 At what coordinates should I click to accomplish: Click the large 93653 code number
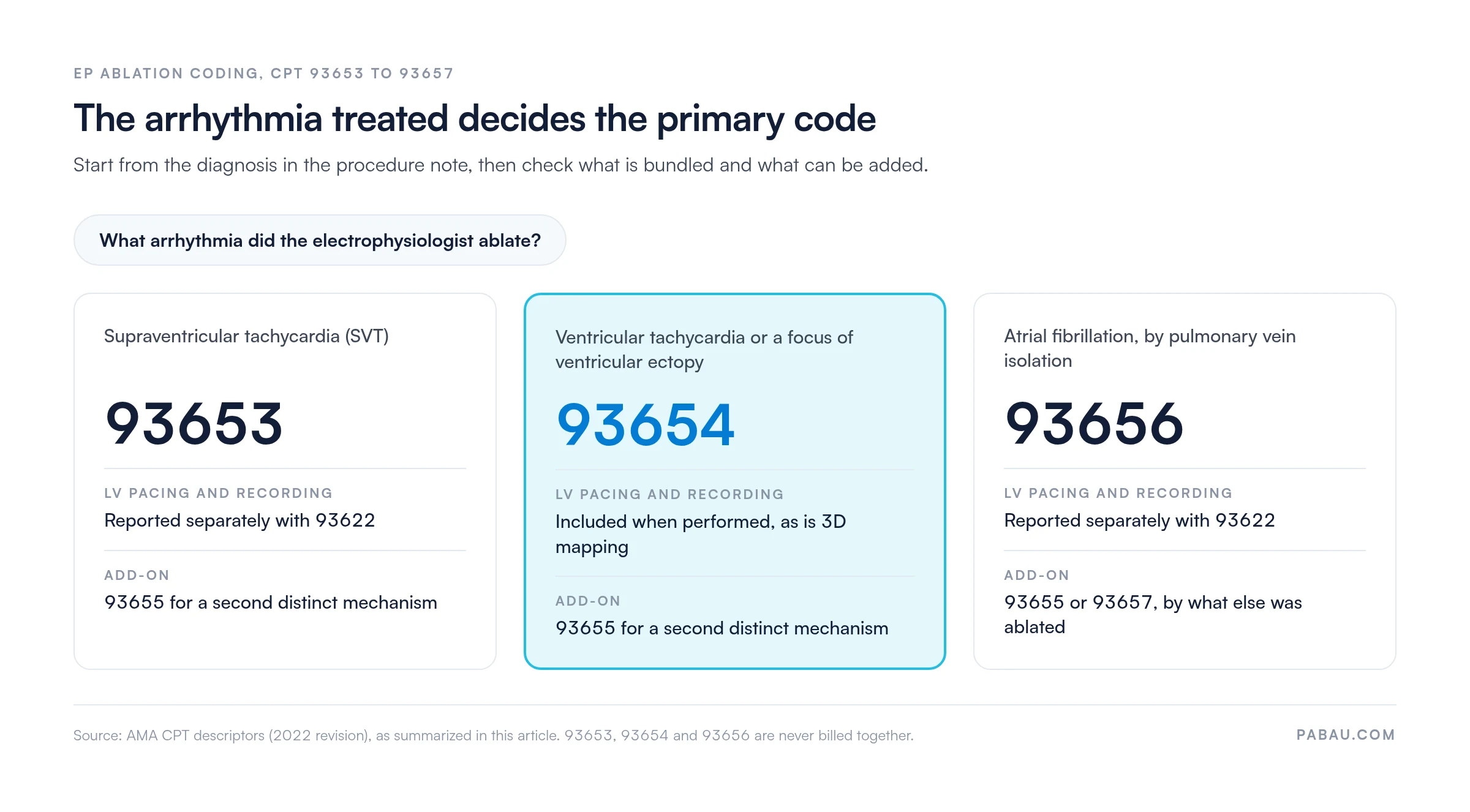(194, 423)
